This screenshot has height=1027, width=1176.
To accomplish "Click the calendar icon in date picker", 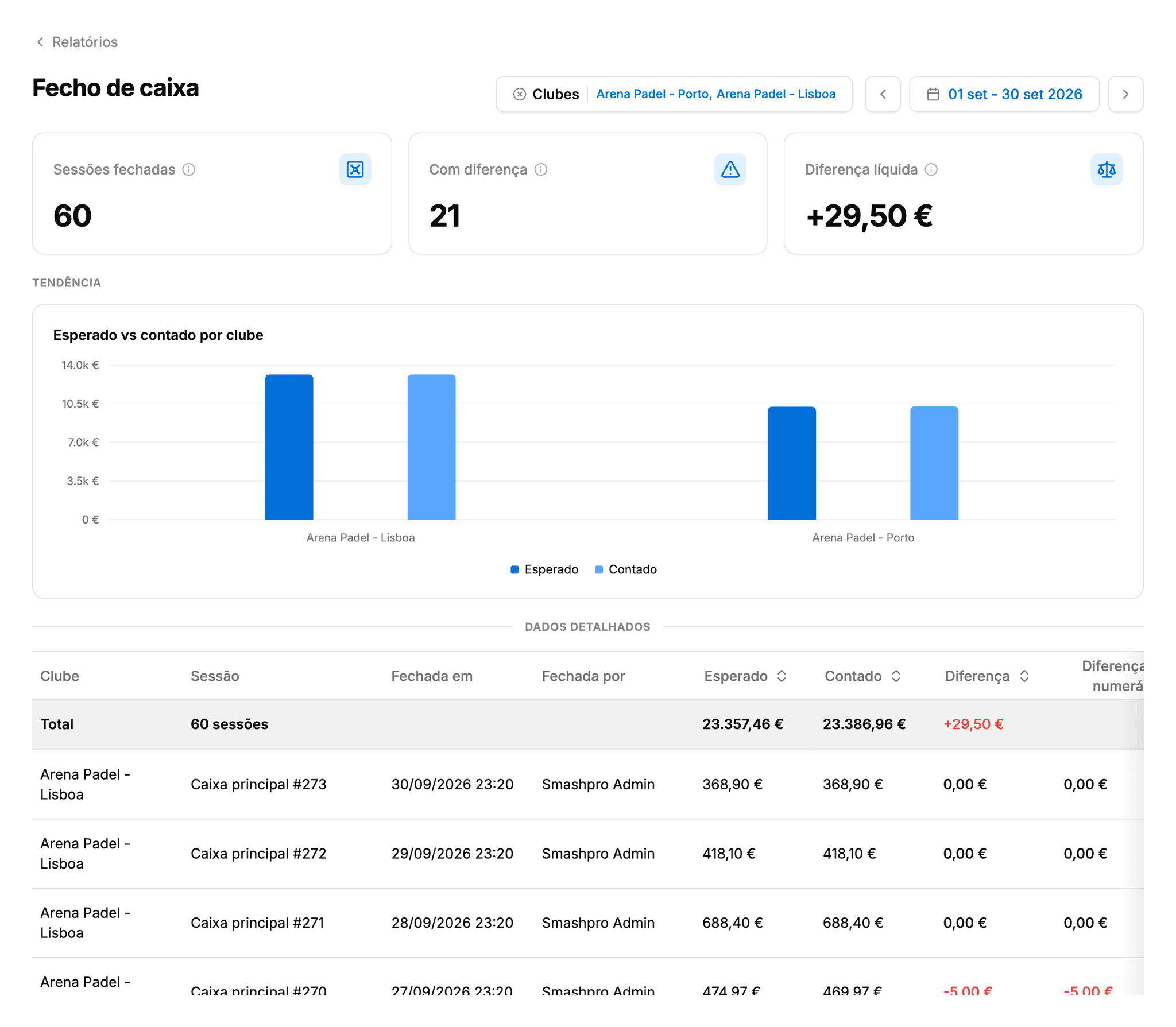I will pos(933,94).
